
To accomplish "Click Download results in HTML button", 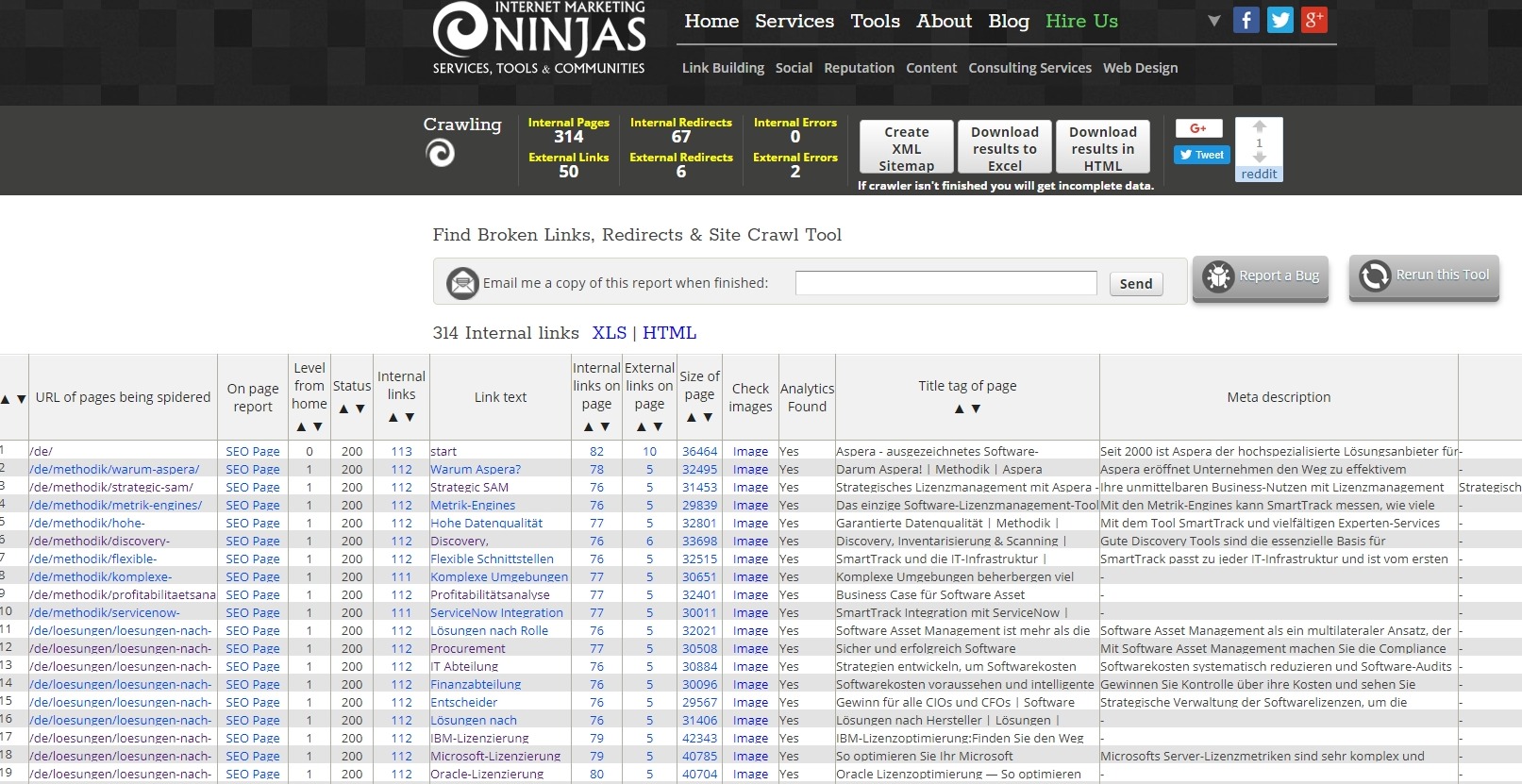I will (1103, 148).
